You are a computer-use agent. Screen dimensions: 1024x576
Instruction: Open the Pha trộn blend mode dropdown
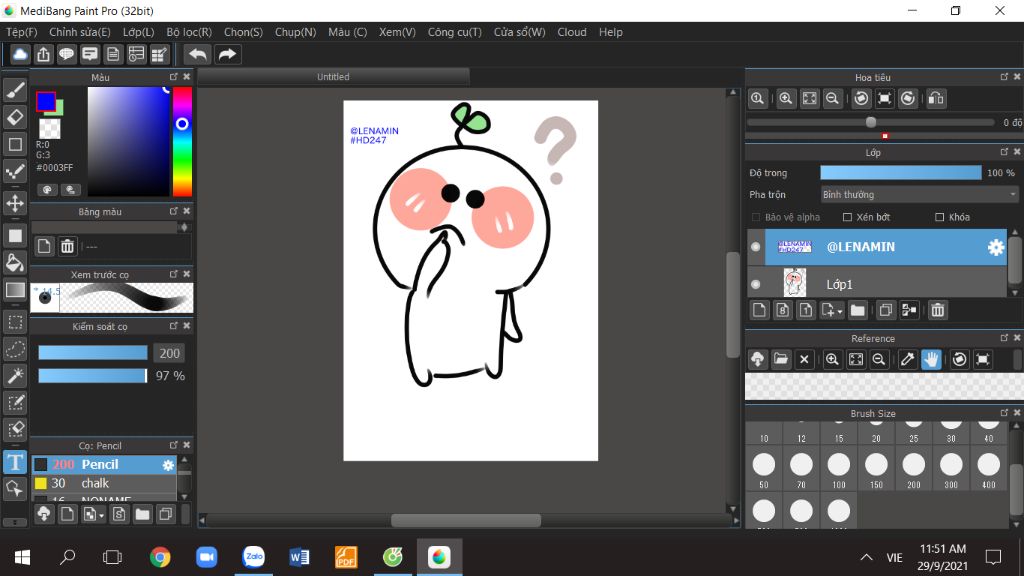[918, 195]
